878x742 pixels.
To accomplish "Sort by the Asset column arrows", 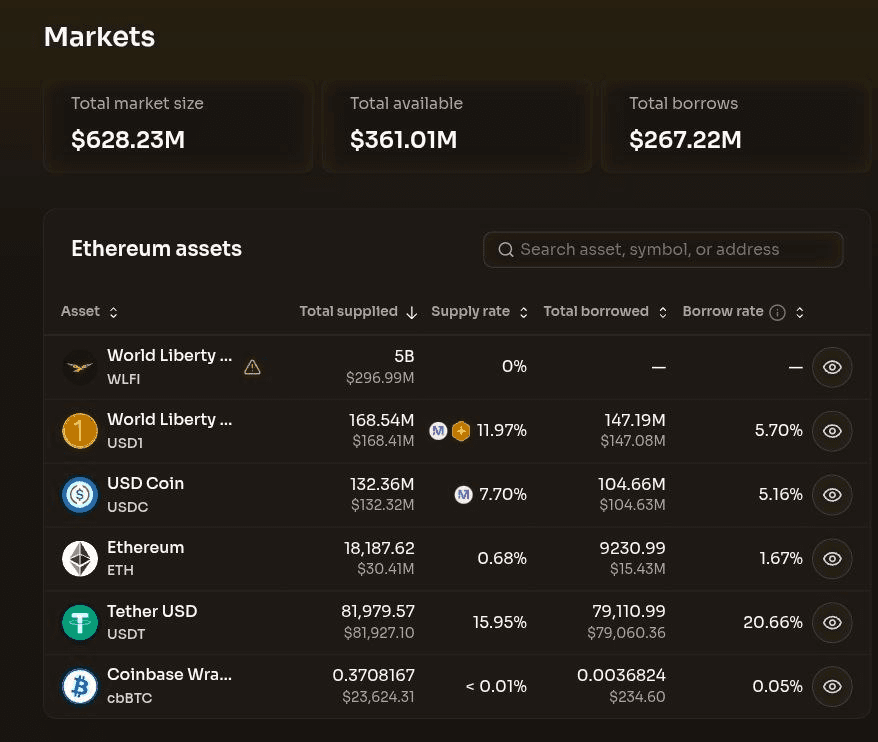I will pyautogui.click(x=114, y=312).
